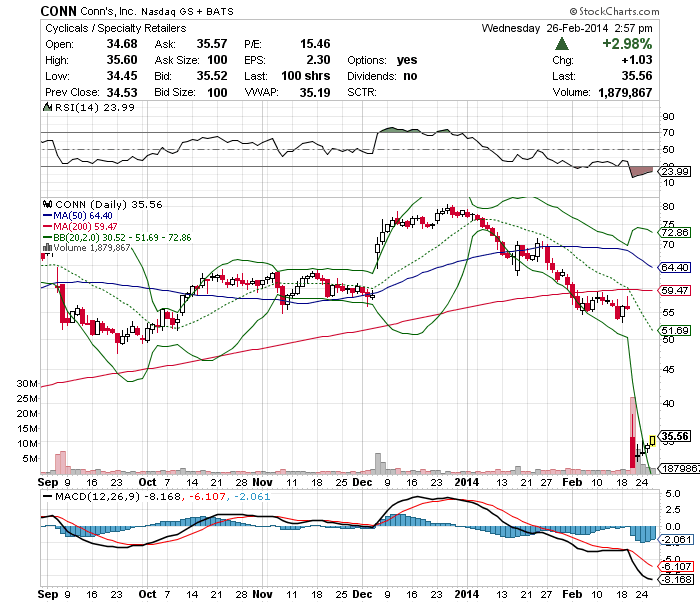Click the Ask price 35.57
The height and width of the screenshot is (603, 700).
212,44
